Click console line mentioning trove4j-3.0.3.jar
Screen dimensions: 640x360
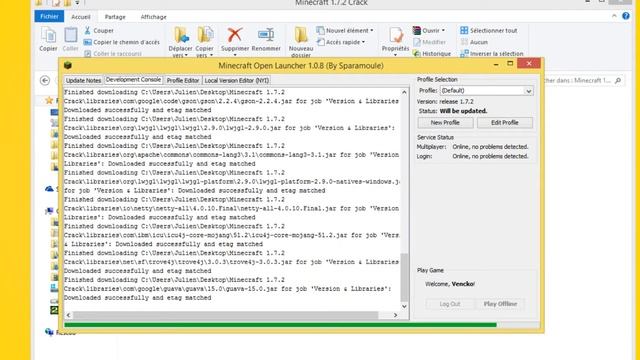click(231, 262)
